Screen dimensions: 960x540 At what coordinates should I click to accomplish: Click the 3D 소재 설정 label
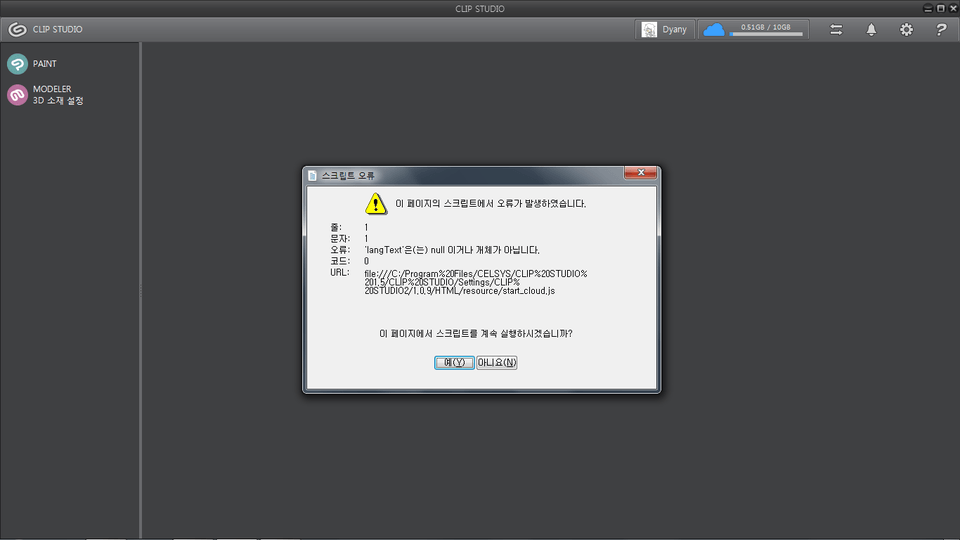click(58, 100)
